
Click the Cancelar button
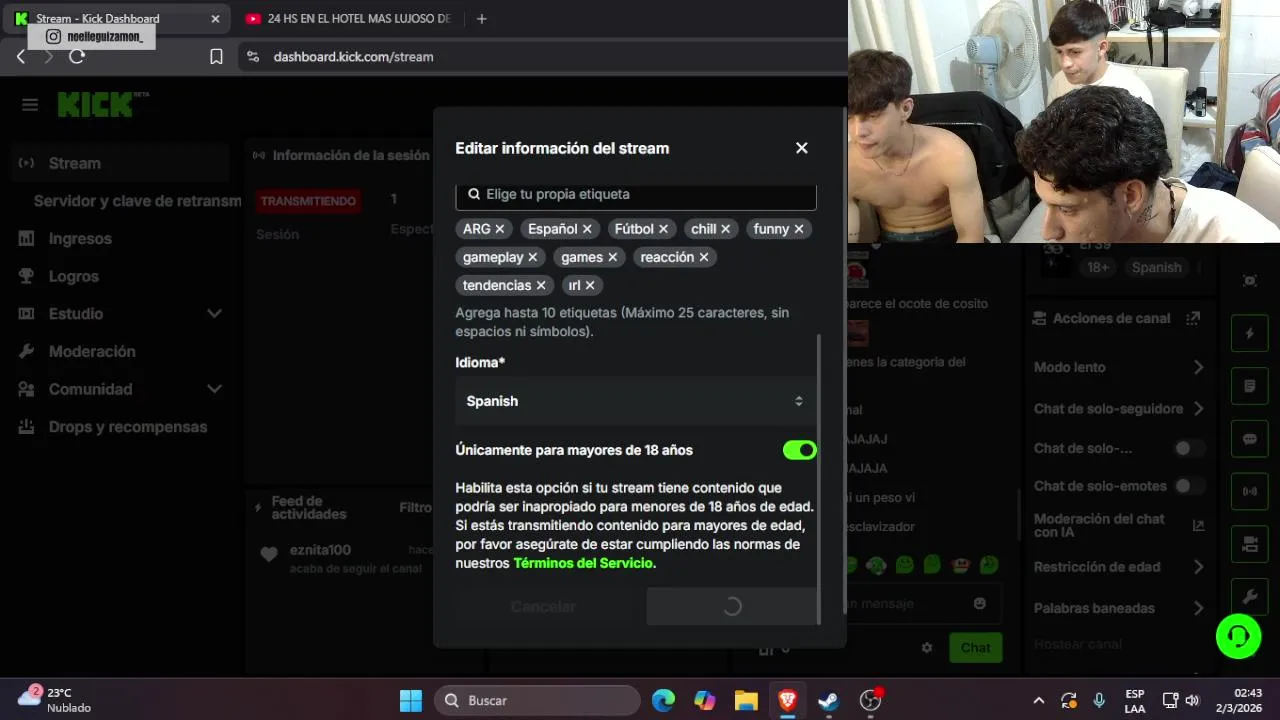(543, 606)
